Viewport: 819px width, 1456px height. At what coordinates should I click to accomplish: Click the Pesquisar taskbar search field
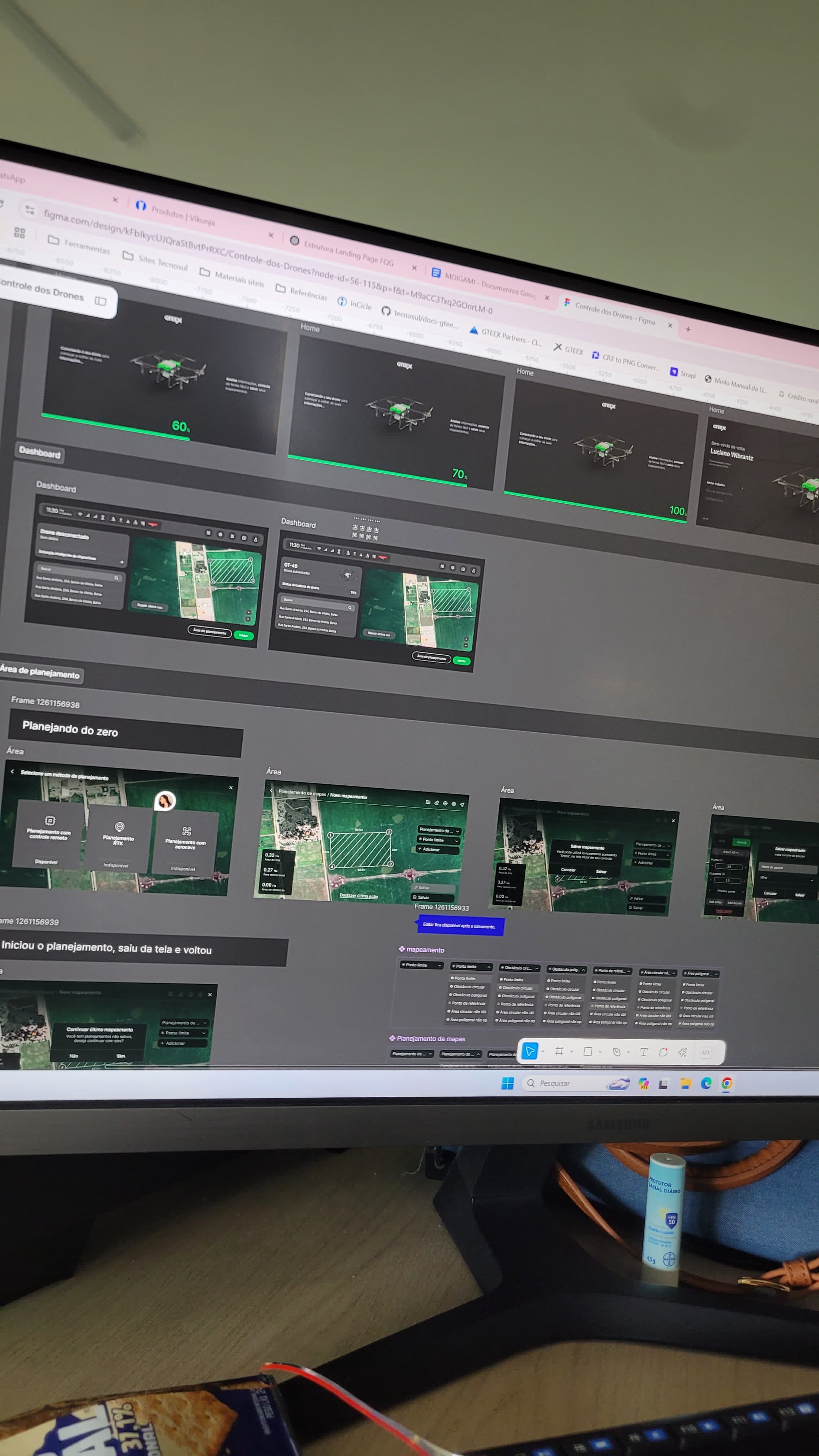click(575, 1084)
